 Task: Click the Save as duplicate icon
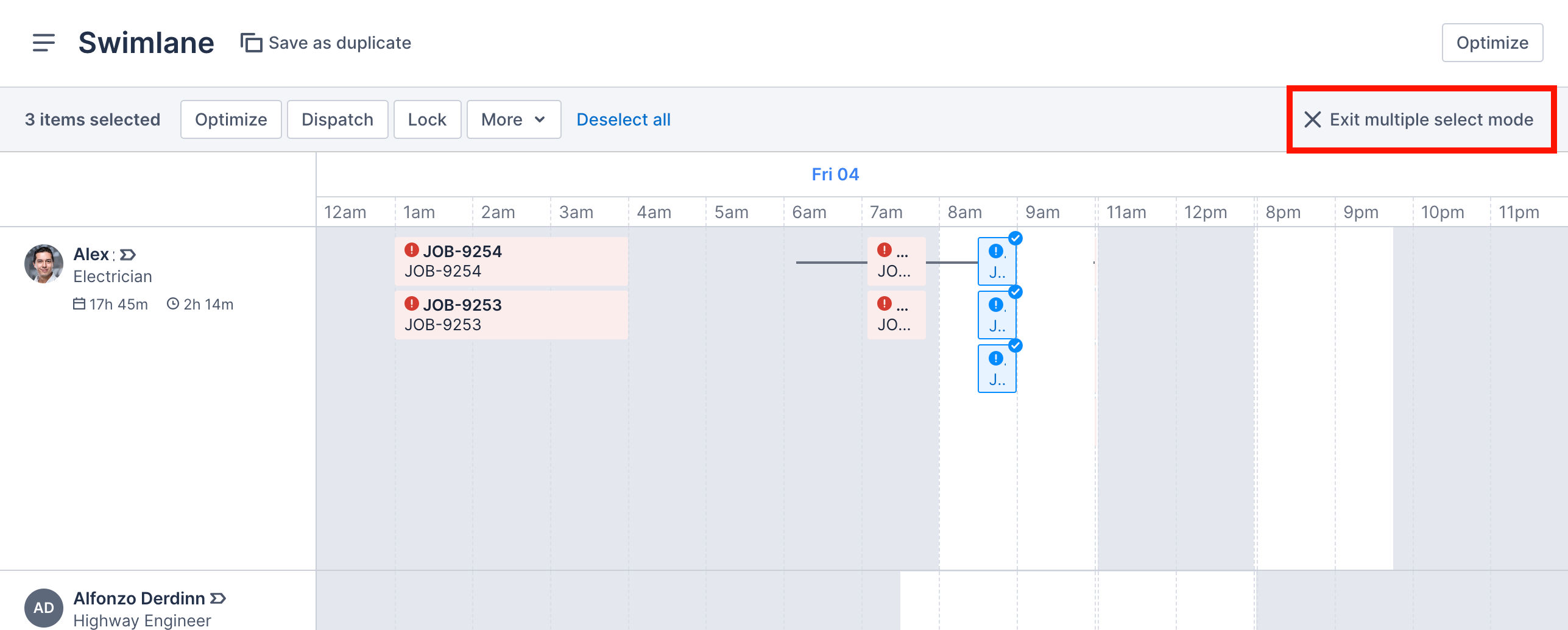(251, 43)
